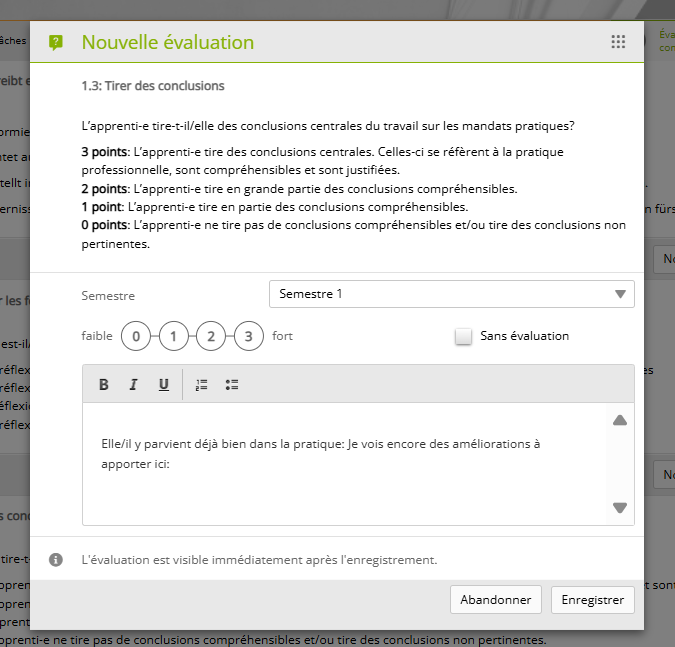The image size is (675, 647).
Task: Select rating 0 (faible)
Action: point(136,336)
